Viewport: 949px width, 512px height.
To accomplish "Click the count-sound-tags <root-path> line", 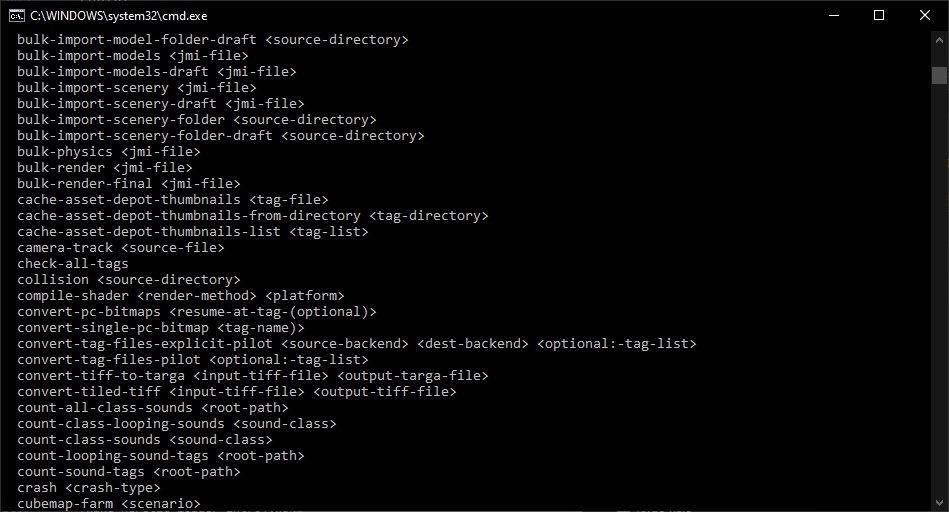I will (128, 471).
